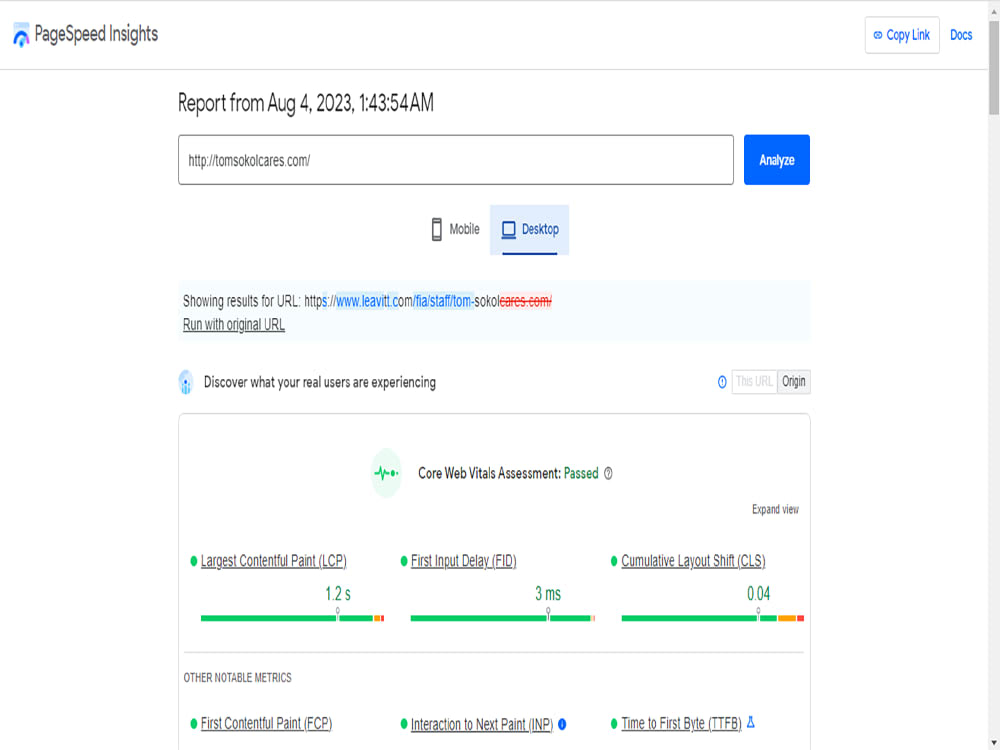This screenshot has width=1000, height=750.
Task: Click the help icon next to Passed
Action: point(608,474)
